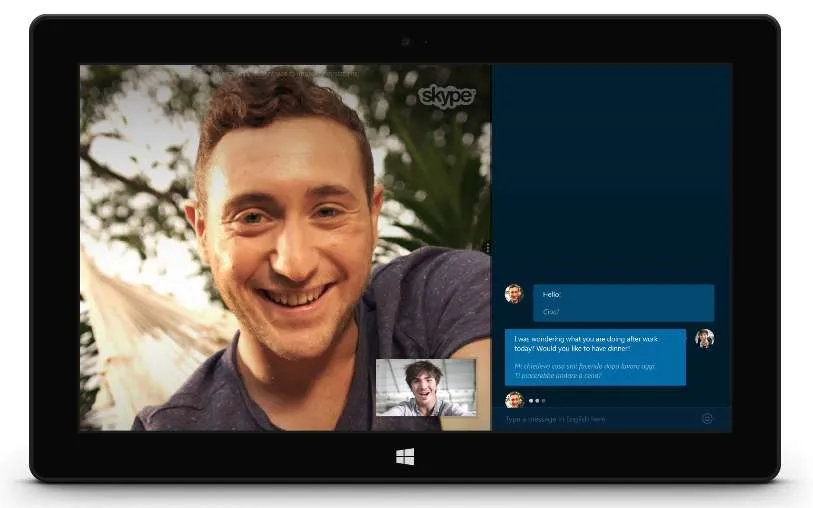Click the three-dot typing indicator
813x508 pixels.
point(537,401)
